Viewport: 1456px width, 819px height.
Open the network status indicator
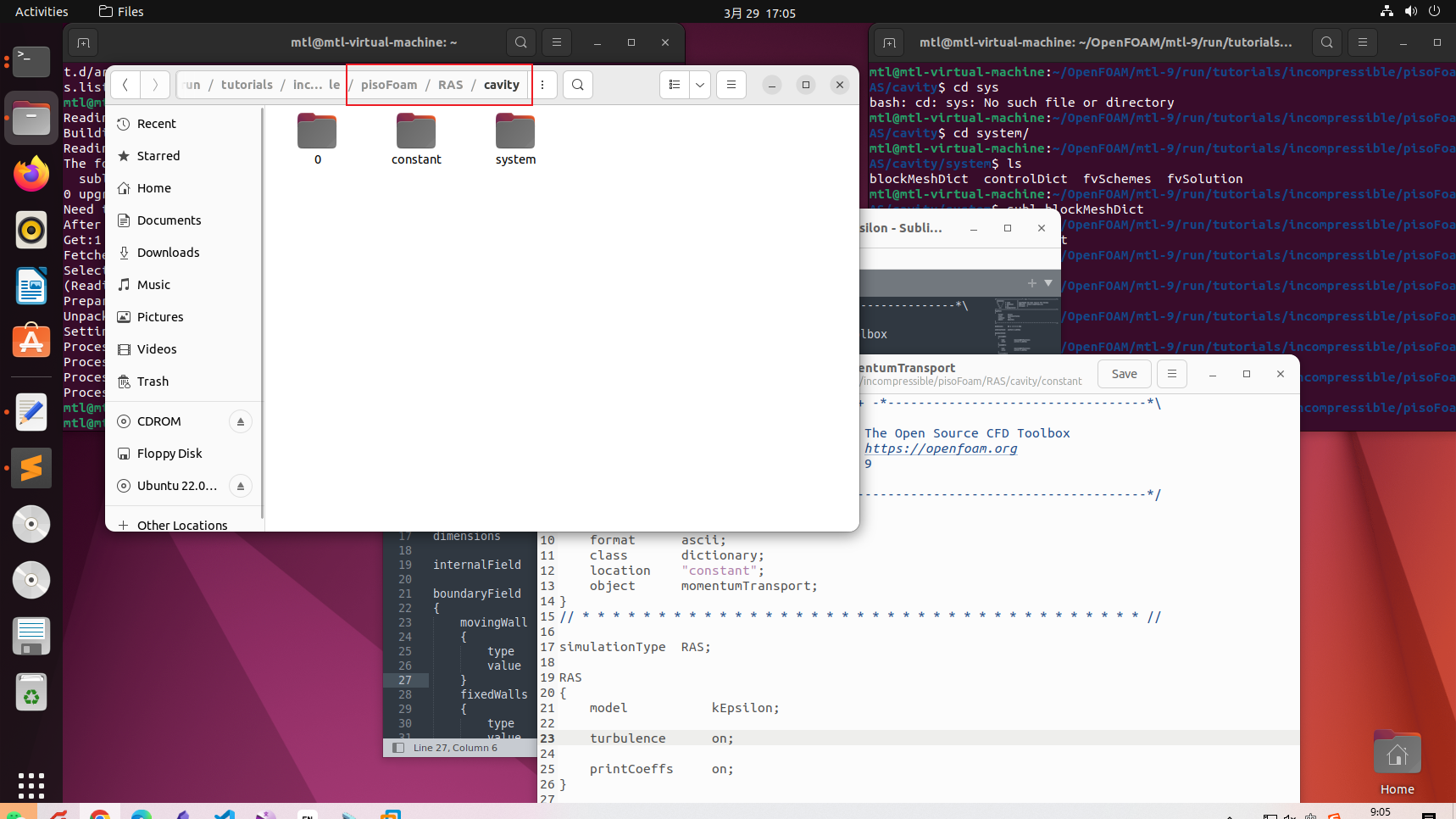1387,11
